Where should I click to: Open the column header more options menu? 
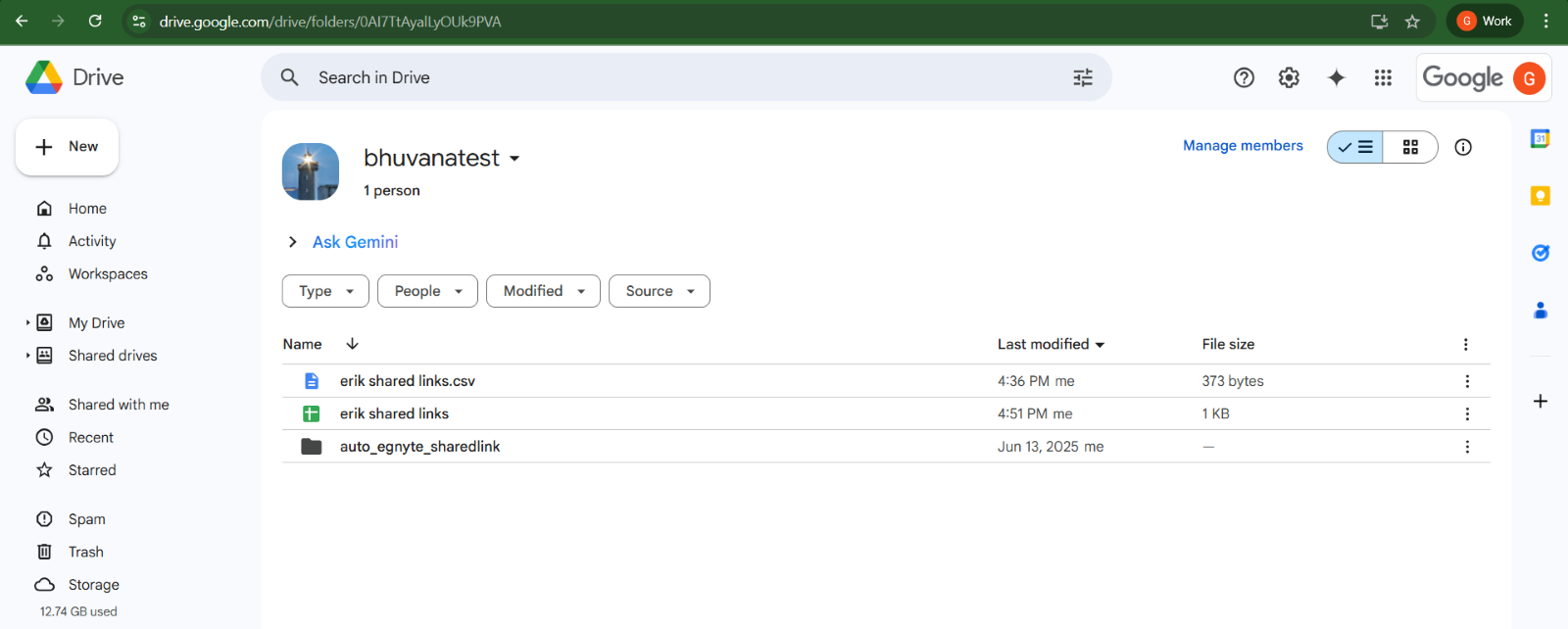(x=1465, y=344)
